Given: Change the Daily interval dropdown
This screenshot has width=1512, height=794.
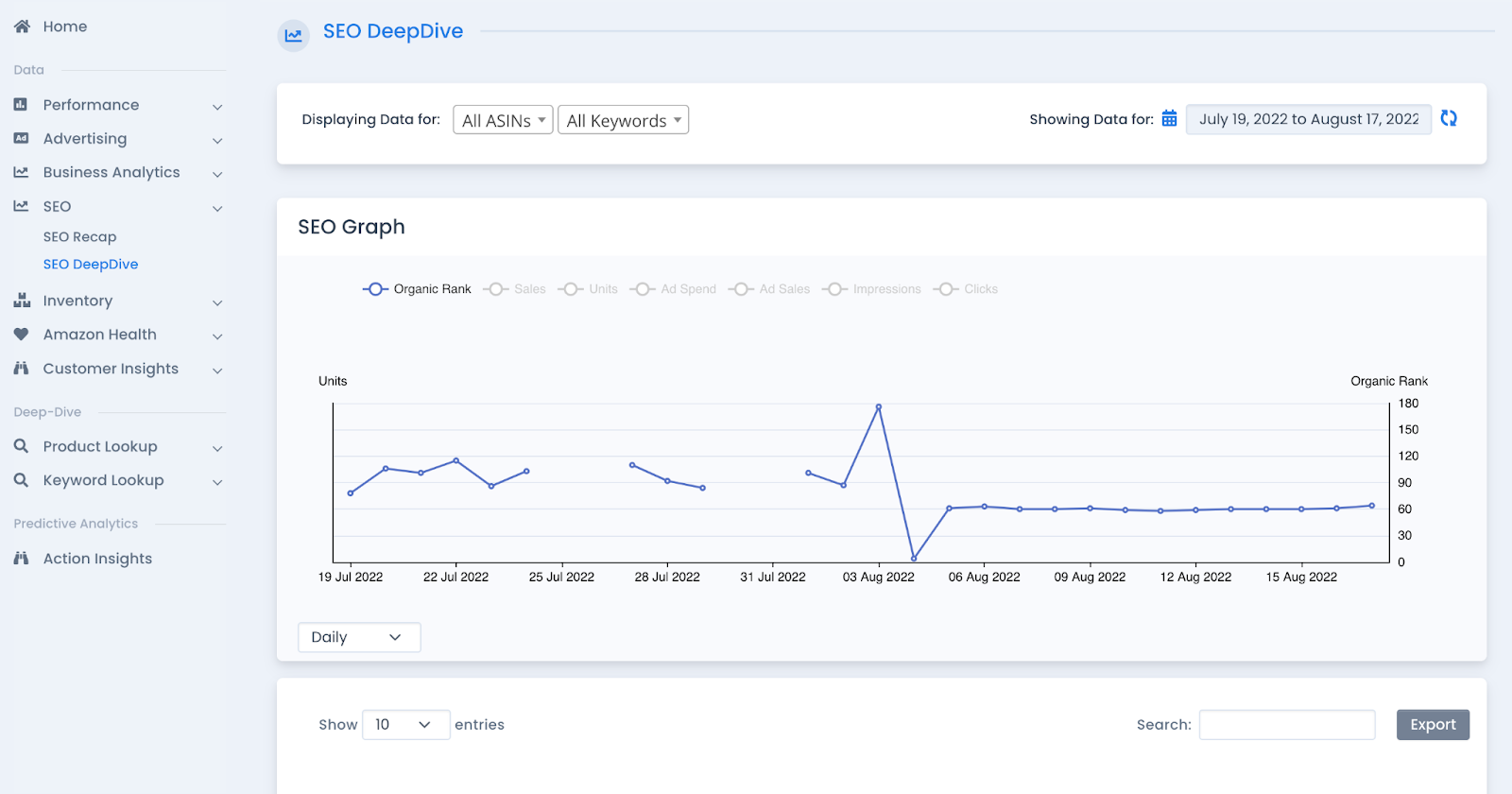Looking at the screenshot, I should point(359,637).
